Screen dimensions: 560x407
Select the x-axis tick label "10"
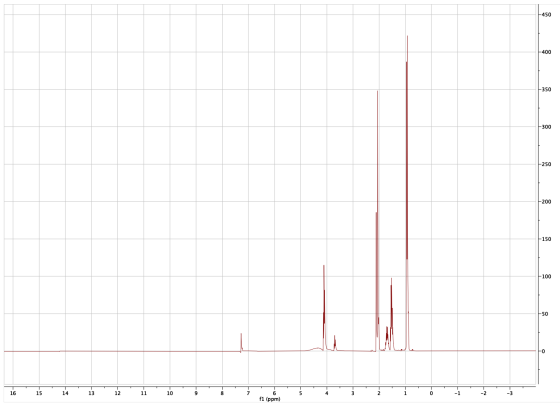pyautogui.click(x=170, y=393)
